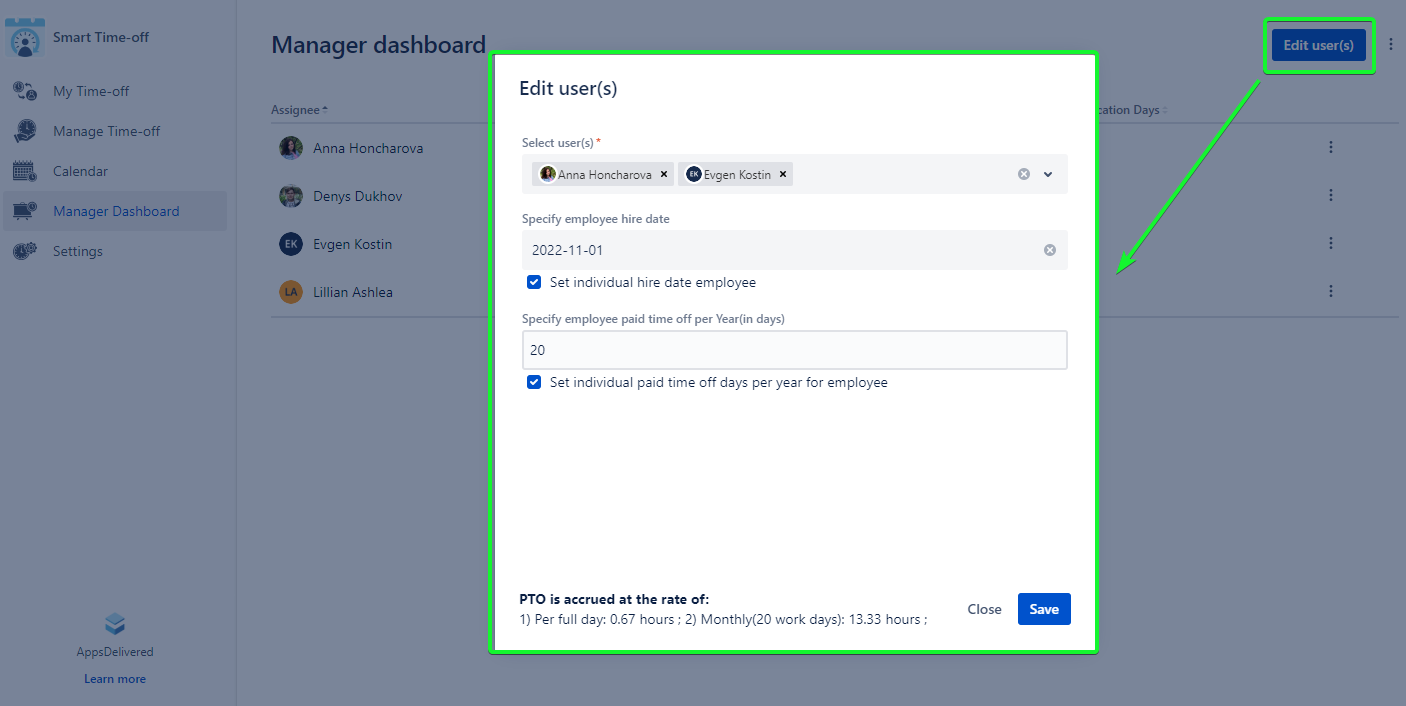Image resolution: width=1406 pixels, height=706 pixels.
Task: Click the Calendar icon in sidebar
Action: [x=25, y=171]
